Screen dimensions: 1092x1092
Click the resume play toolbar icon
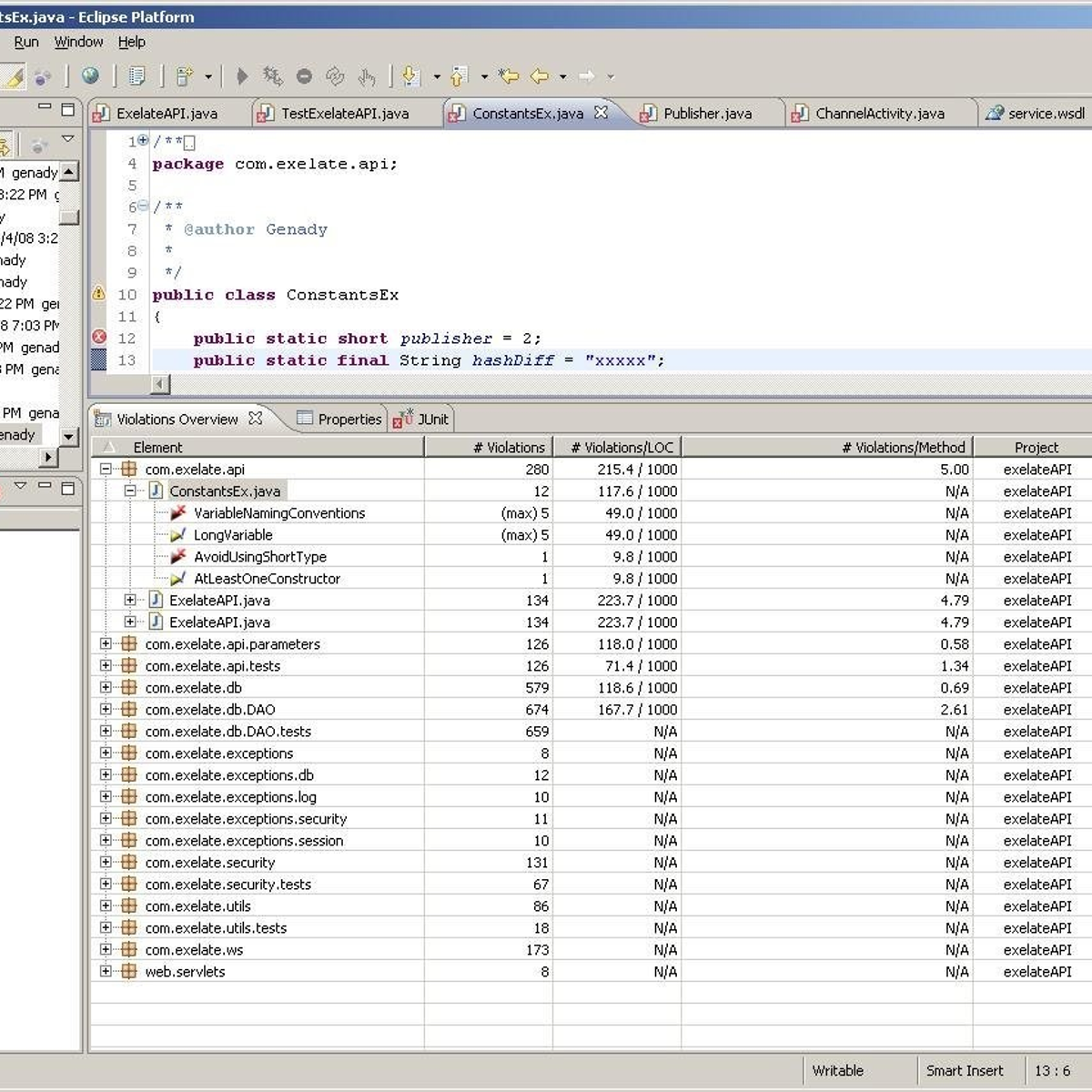point(242,76)
